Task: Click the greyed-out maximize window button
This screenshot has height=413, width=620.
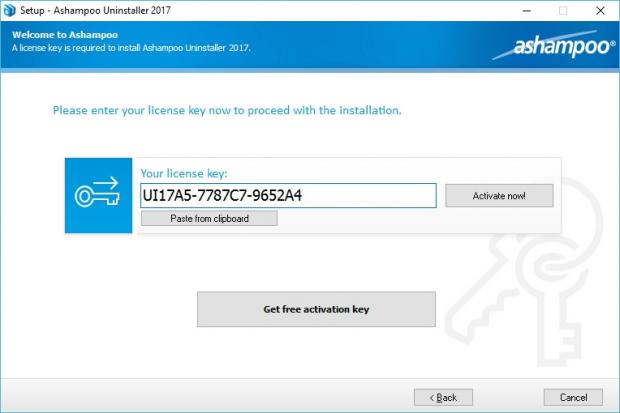Action: [563, 10]
